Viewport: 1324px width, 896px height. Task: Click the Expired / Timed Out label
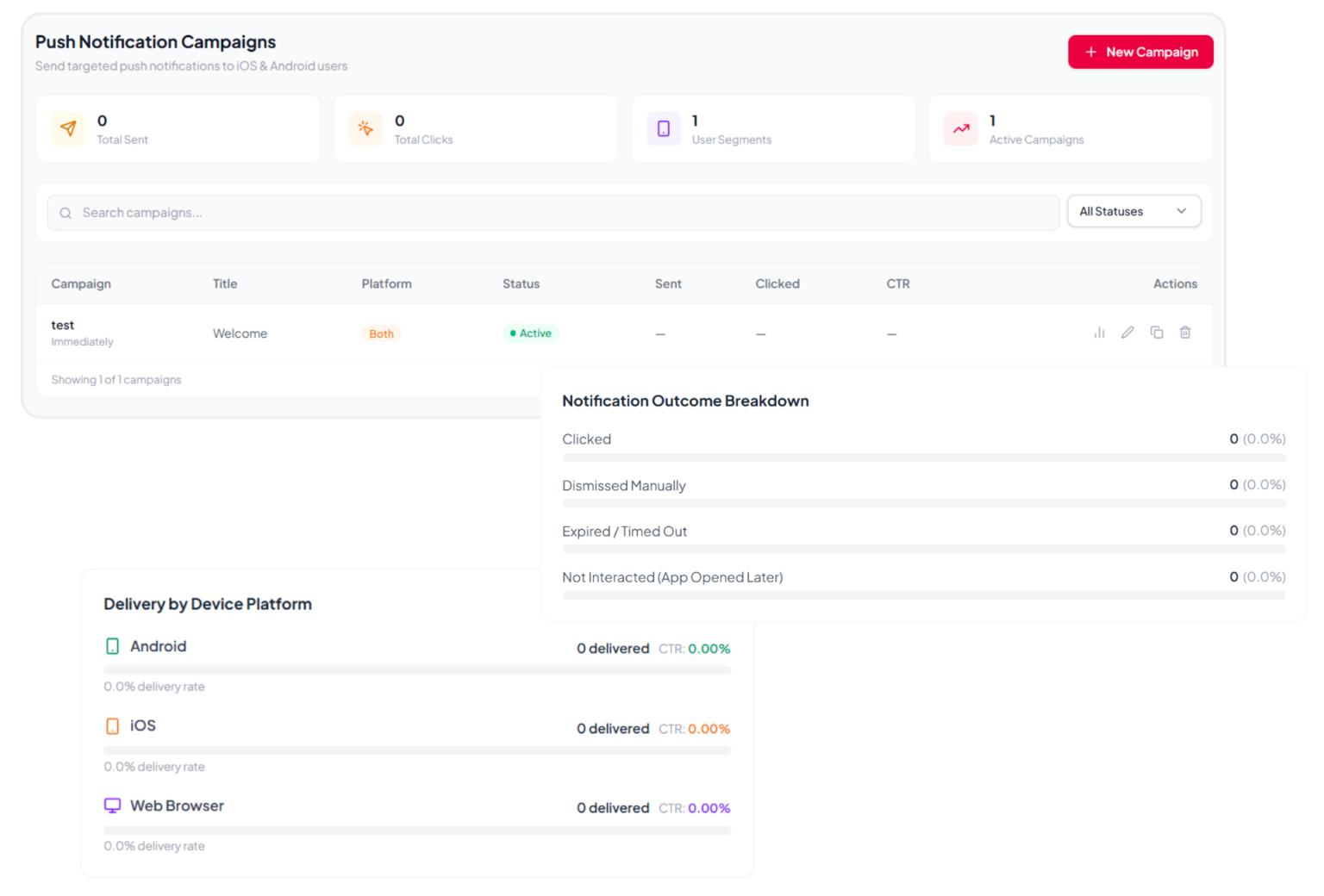point(625,532)
